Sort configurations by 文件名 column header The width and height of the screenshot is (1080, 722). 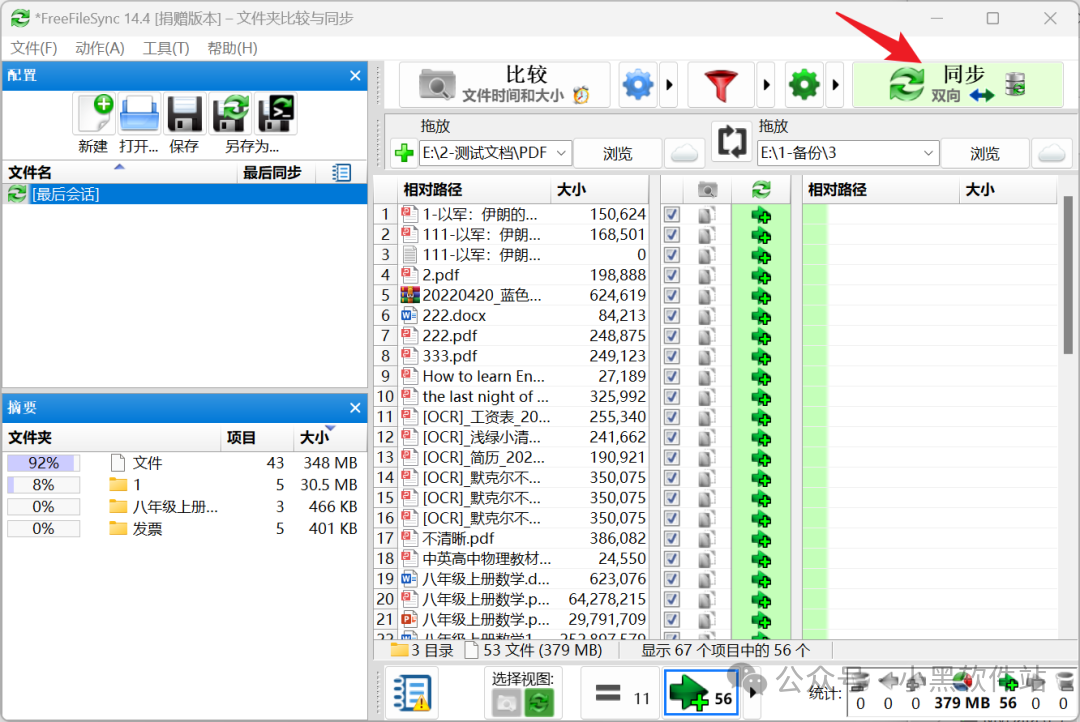(x=120, y=172)
